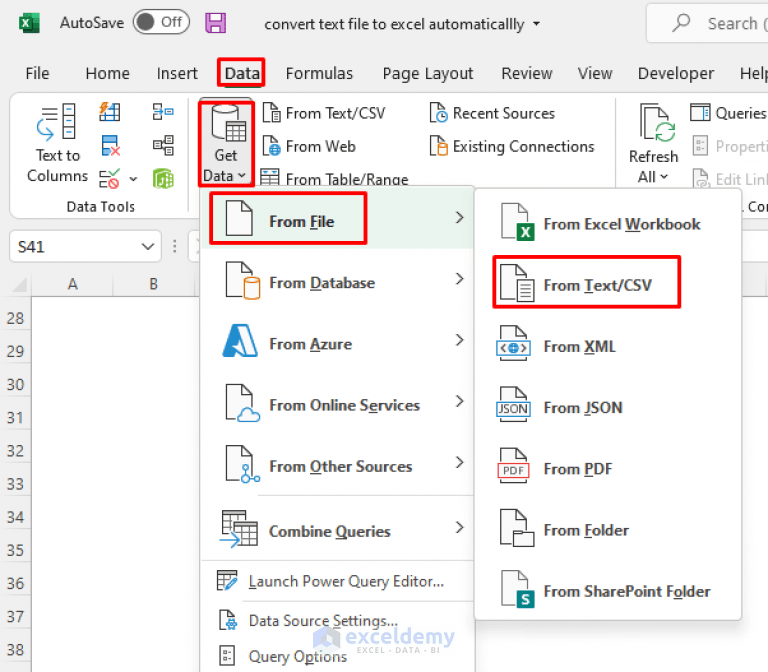Viewport: 768px width, 672px height.
Task: Open the Get Data dropdown
Action: coord(225,144)
